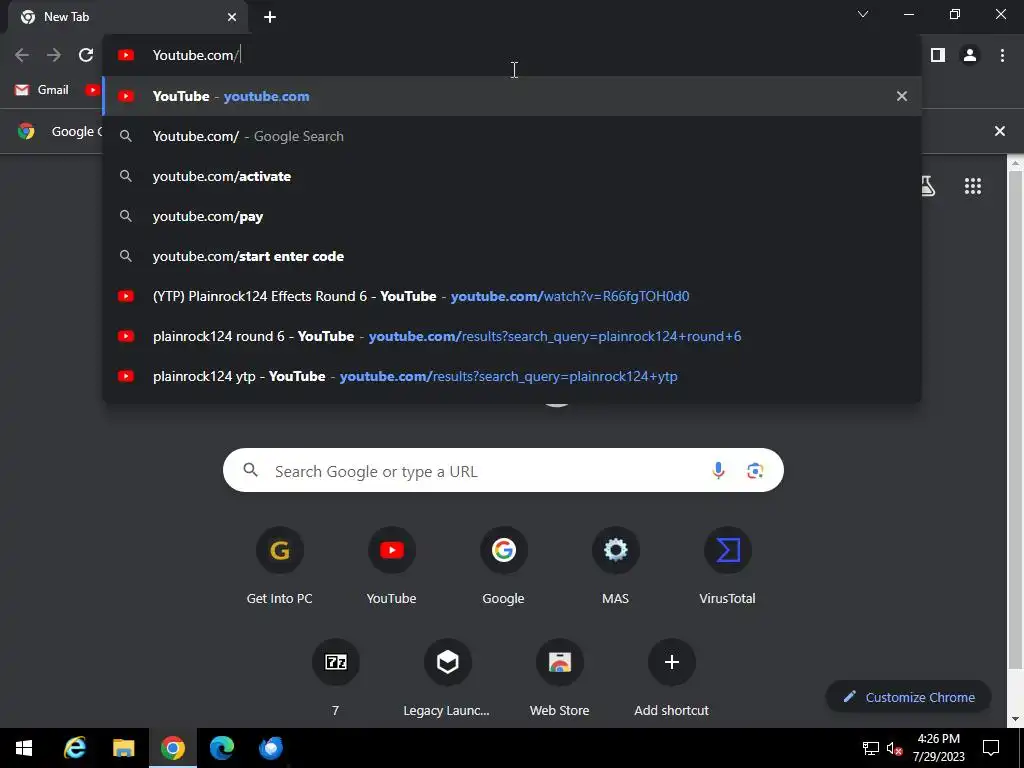Open the Google apps grid icon

pos(972,187)
